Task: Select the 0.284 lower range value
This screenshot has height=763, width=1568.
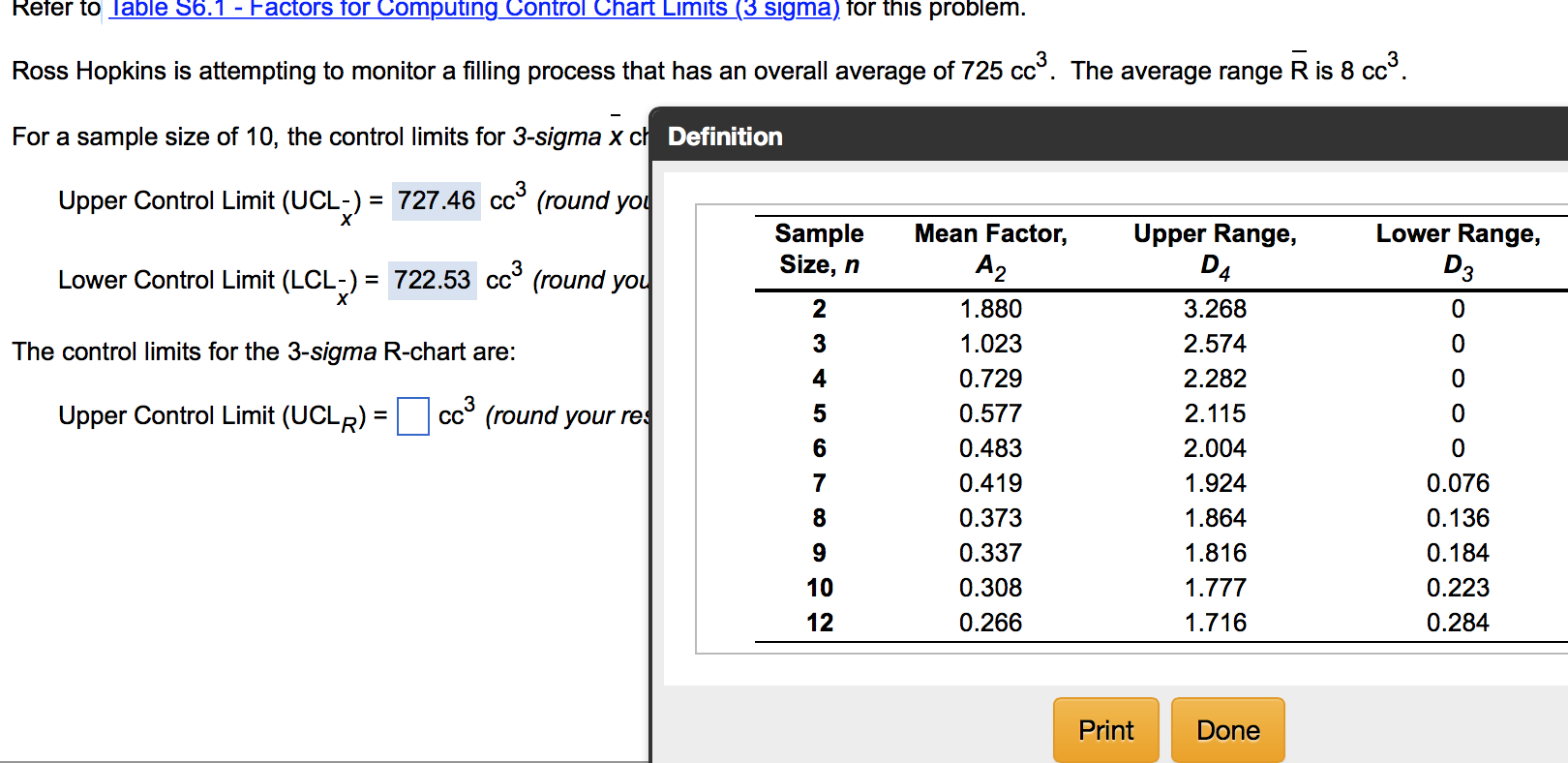Action: tap(1457, 623)
